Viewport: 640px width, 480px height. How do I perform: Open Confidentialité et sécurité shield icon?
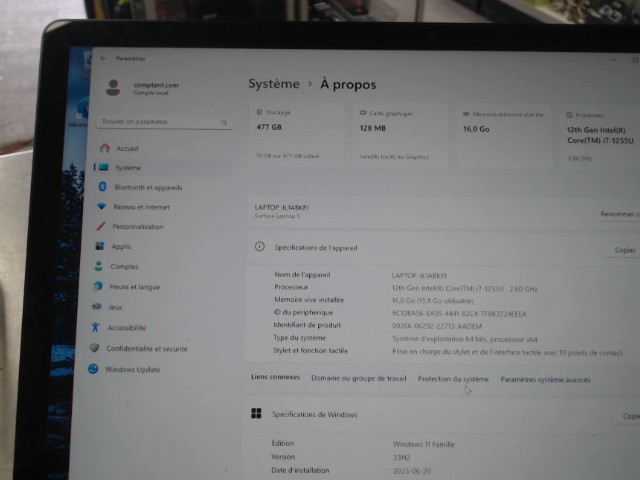point(94,348)
